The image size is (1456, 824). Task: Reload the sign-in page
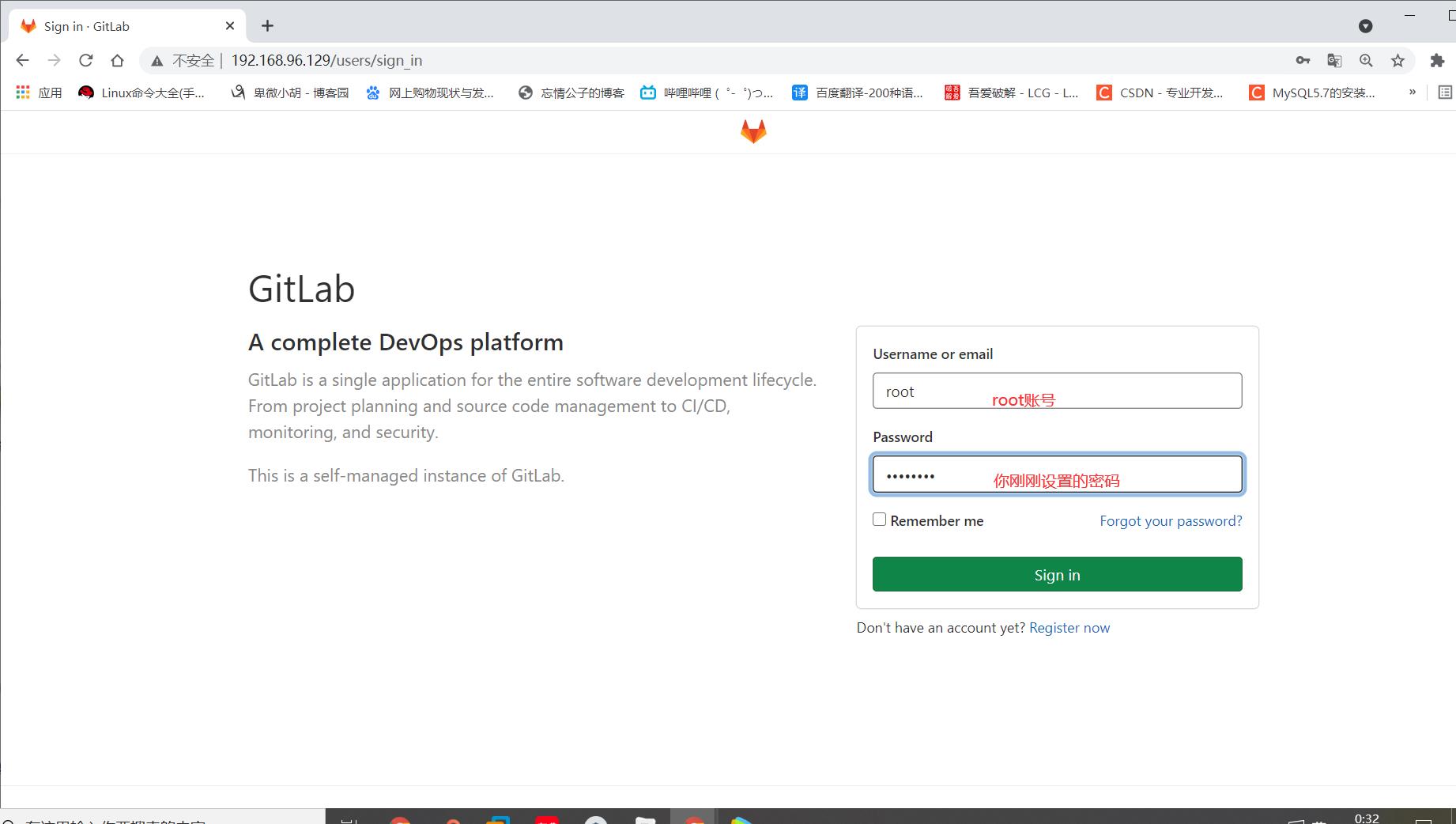coord(85,60)
